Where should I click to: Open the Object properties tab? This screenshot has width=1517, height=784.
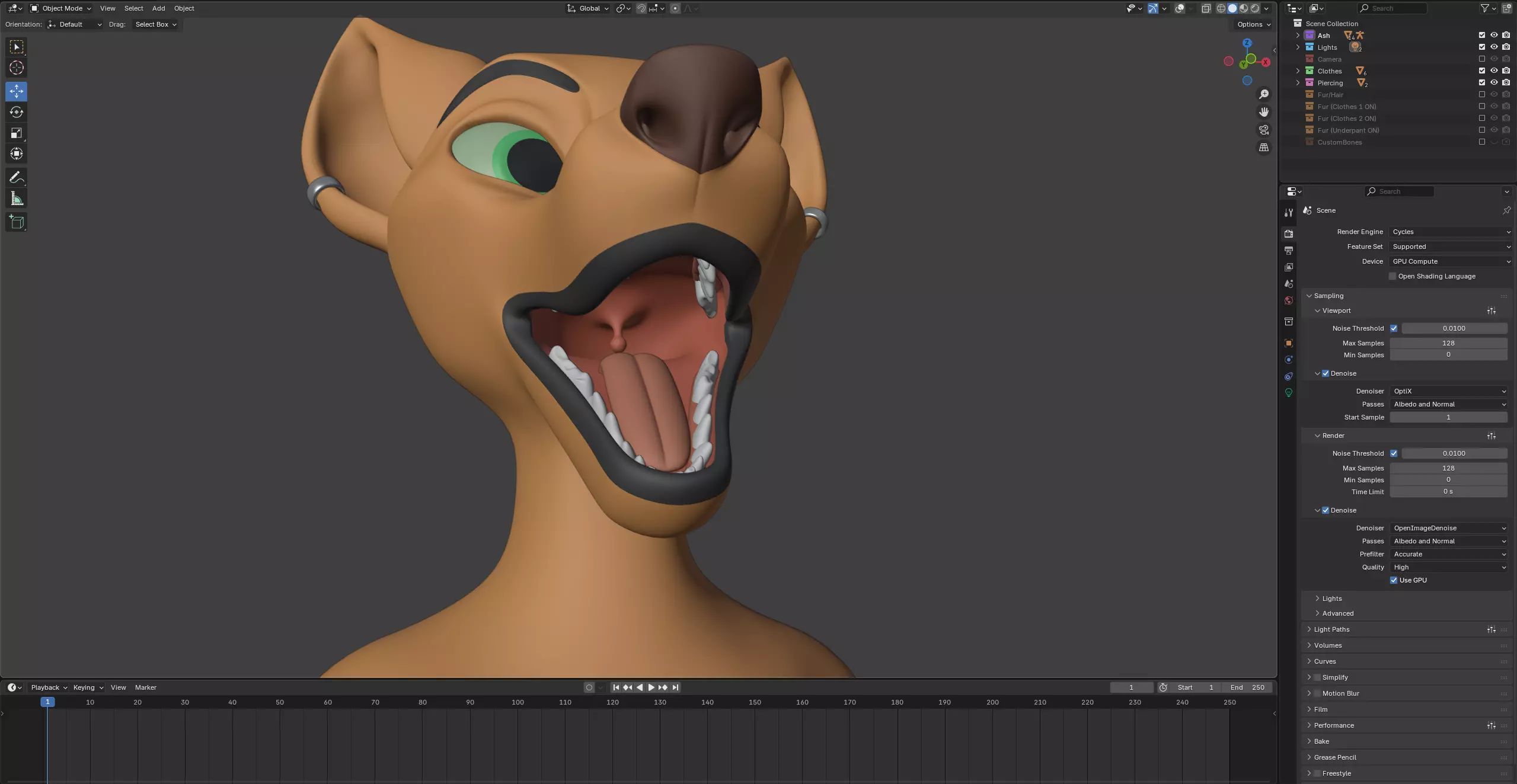pyautogui.click(x=1289, y=343)
